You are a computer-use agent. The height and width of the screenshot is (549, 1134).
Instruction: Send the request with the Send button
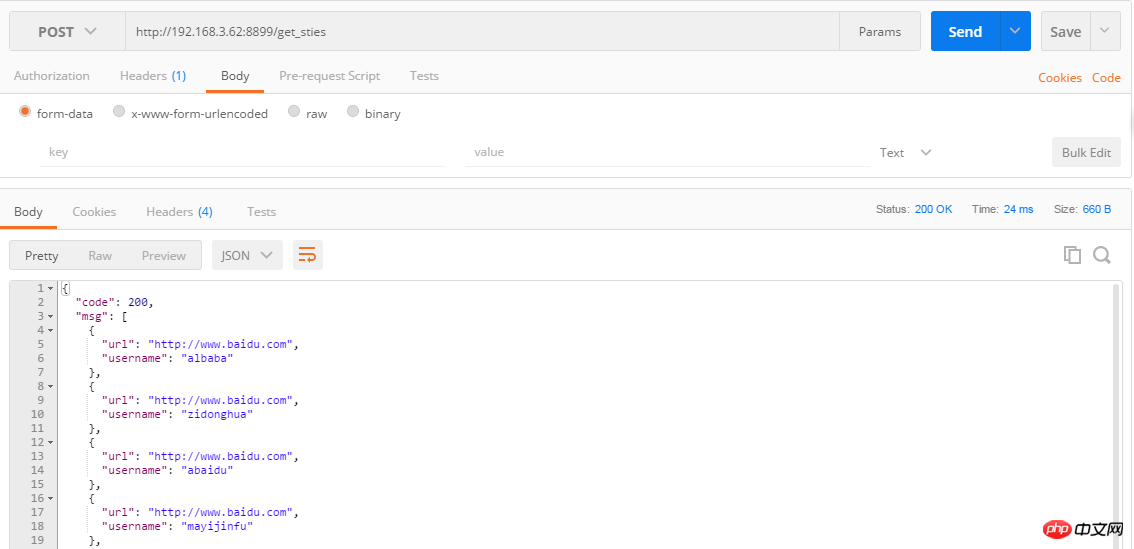coord(965,31)
